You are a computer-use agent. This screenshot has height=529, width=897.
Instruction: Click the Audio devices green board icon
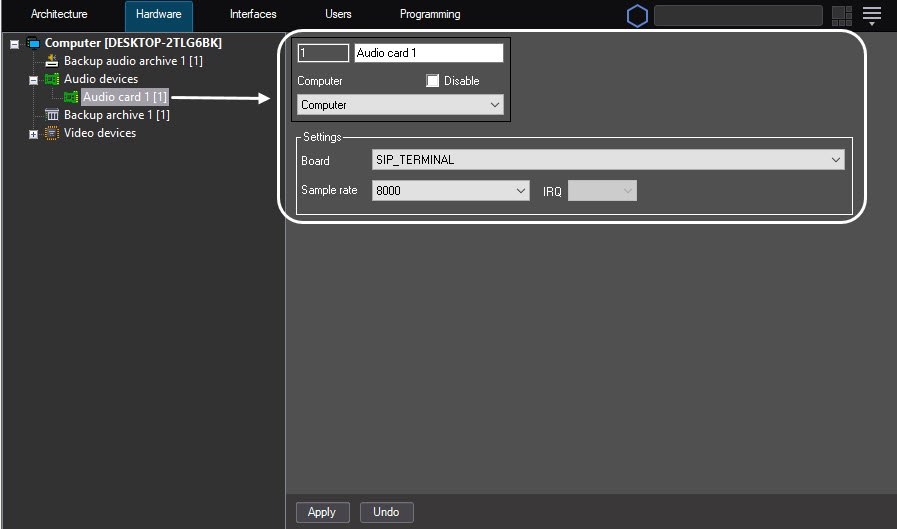(x=52, y=79)
